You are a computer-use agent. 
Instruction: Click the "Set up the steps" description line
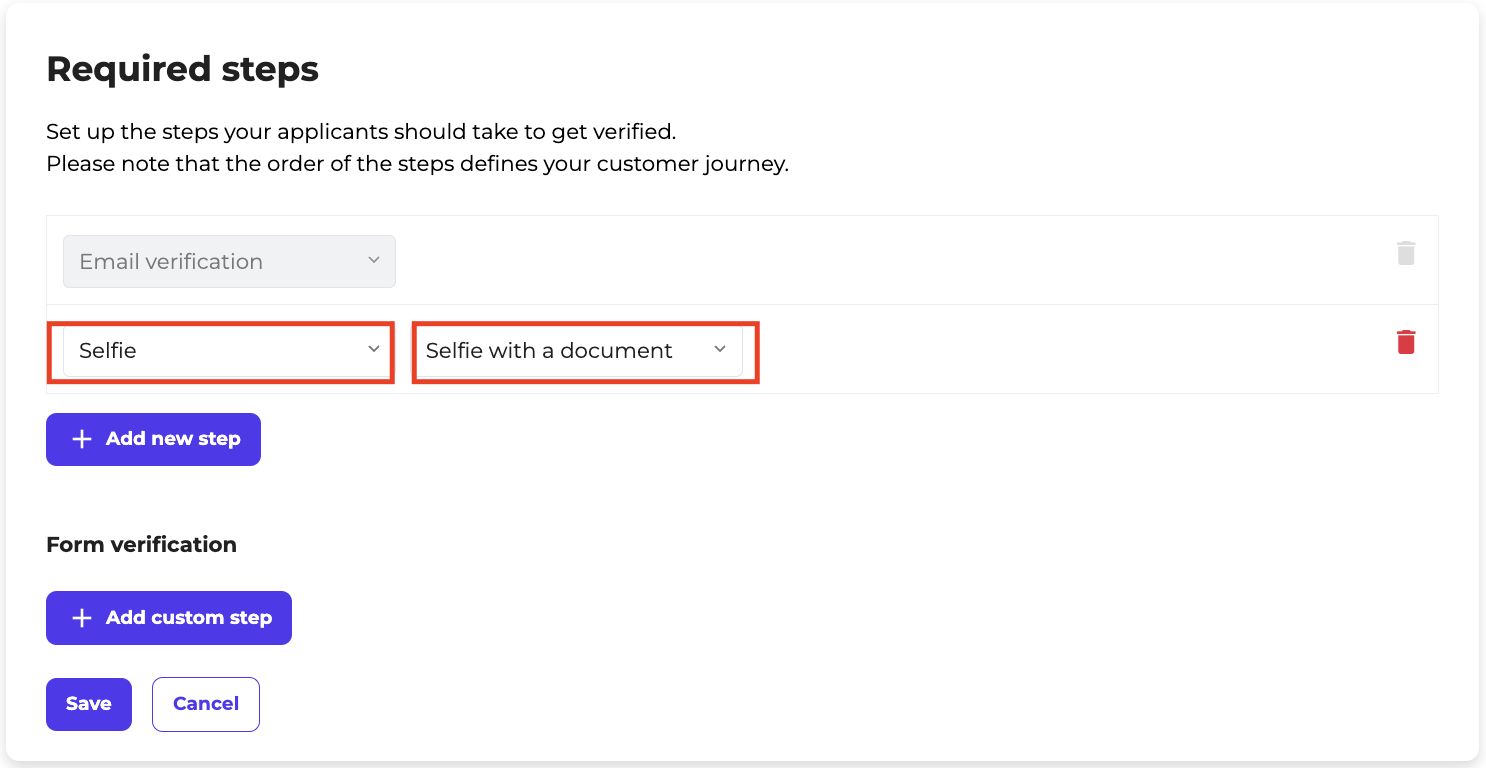click(x=361, y=131)
